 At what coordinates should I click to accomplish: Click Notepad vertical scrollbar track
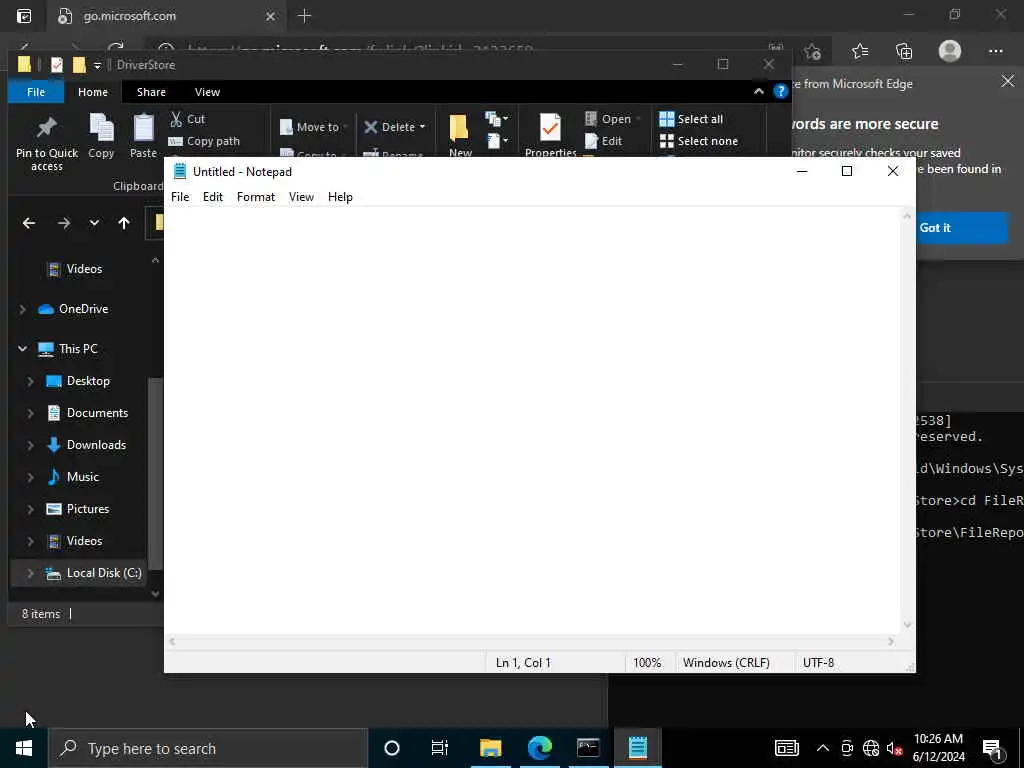click(907, 421)
